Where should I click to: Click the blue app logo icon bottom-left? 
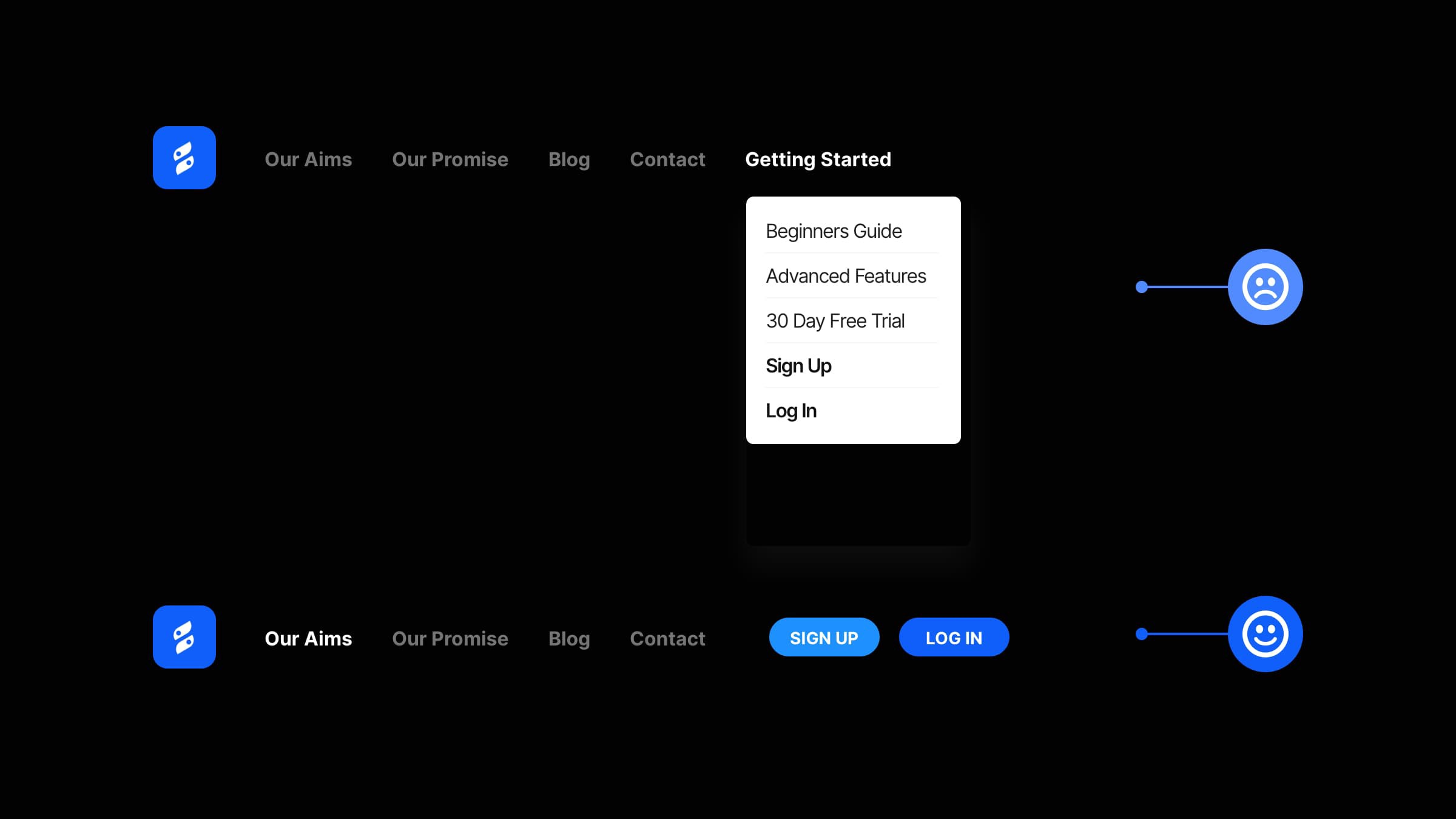tap(185, 637)
